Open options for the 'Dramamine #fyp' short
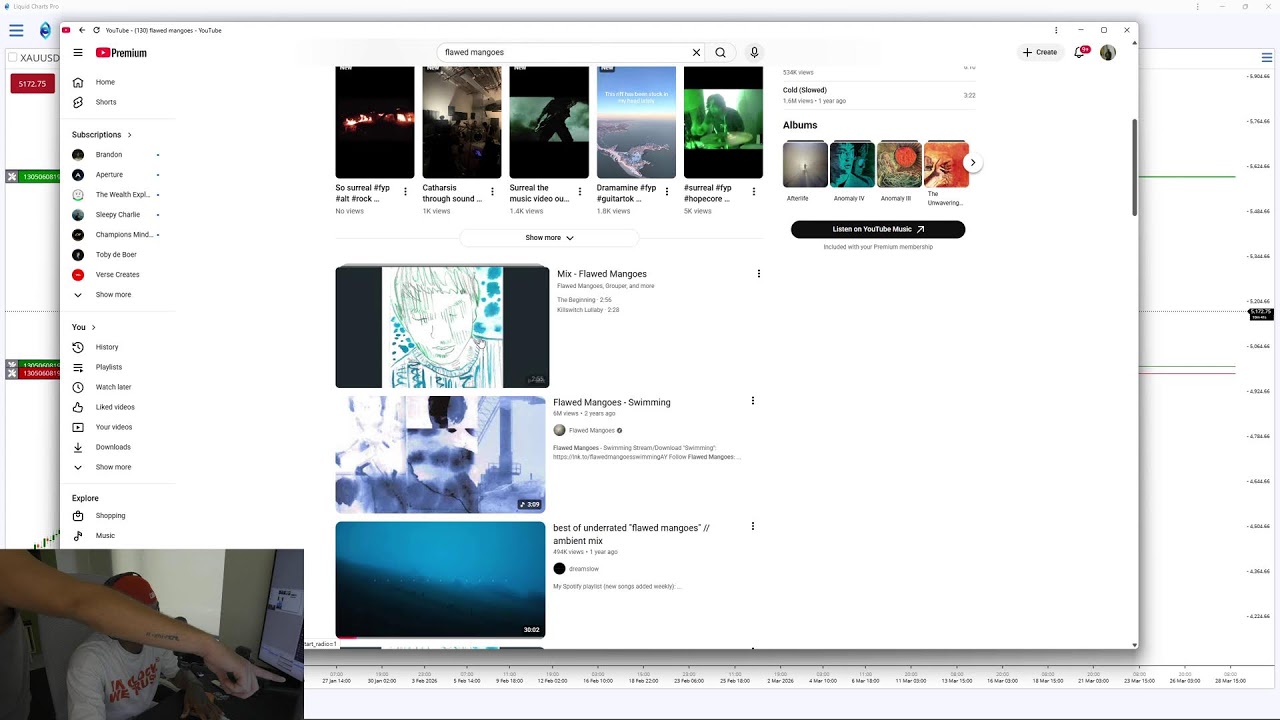Viewport: 1280px width, 720px height. (x=667, y=191)
